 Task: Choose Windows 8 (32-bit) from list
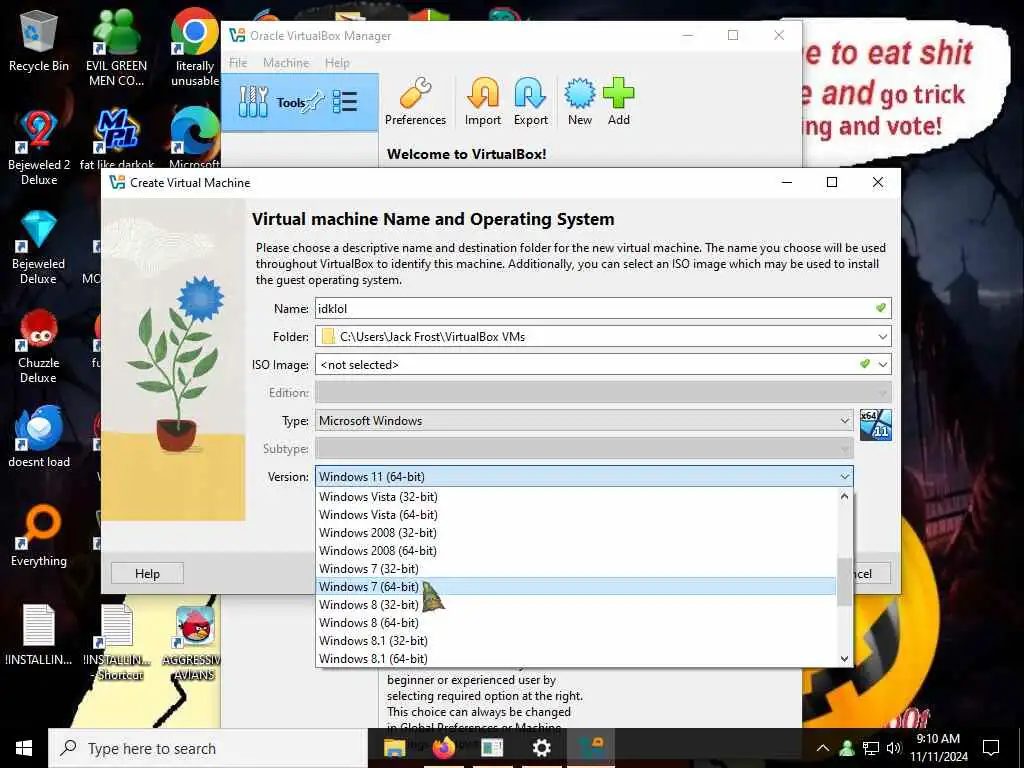point(576,605)
